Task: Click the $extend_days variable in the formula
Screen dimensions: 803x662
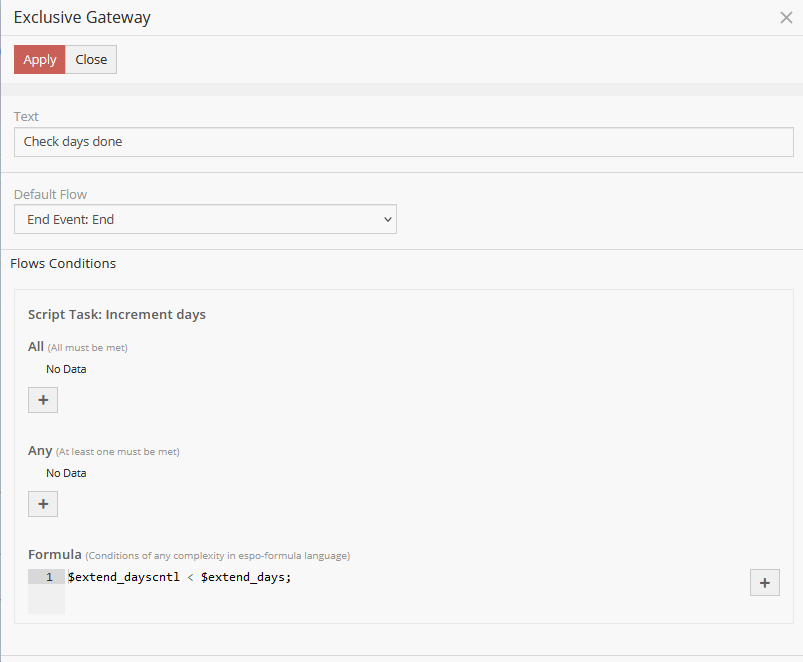Action: pos(244,577)
